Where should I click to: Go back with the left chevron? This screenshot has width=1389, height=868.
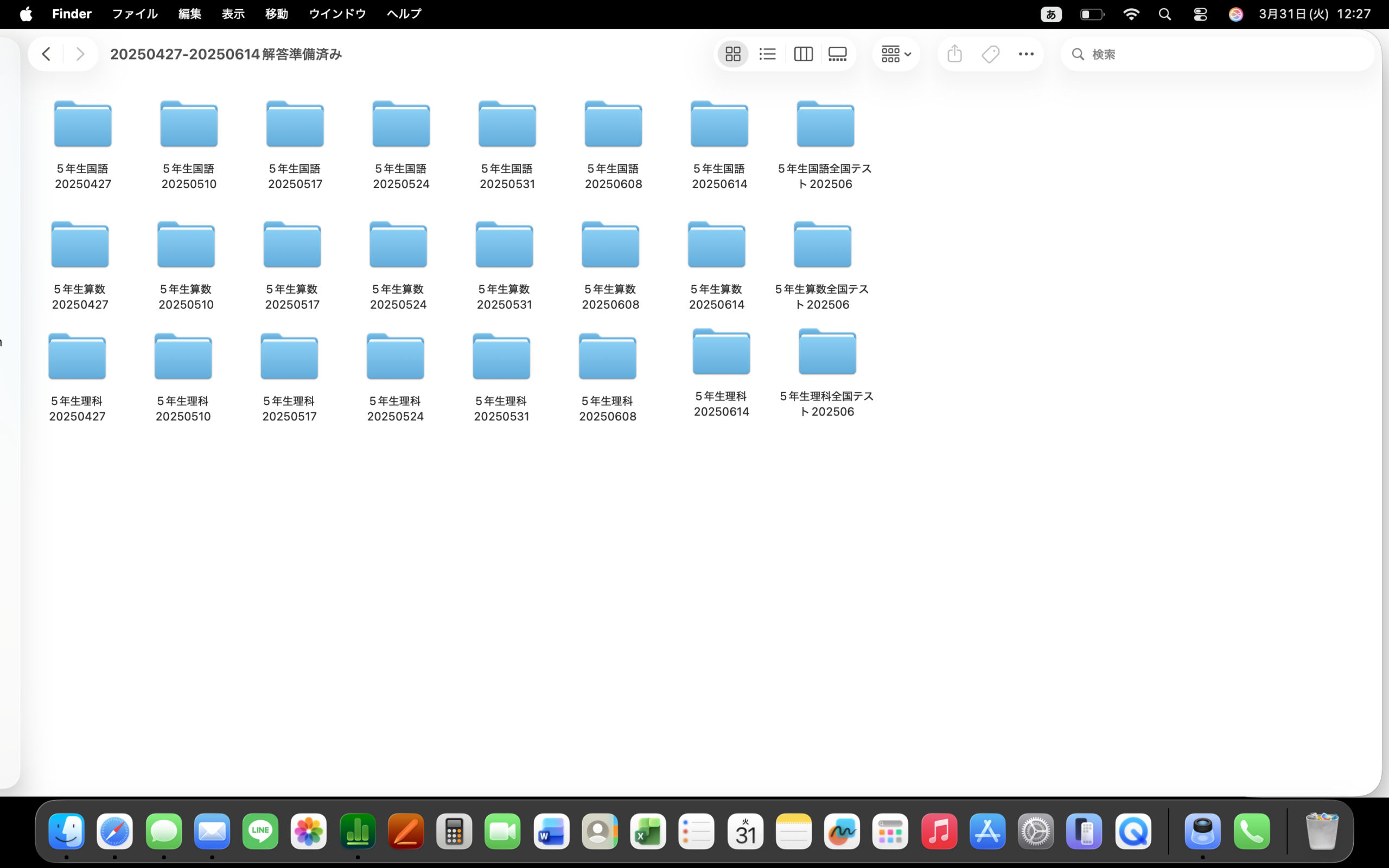pyautogui.click(x=46, y=54)
